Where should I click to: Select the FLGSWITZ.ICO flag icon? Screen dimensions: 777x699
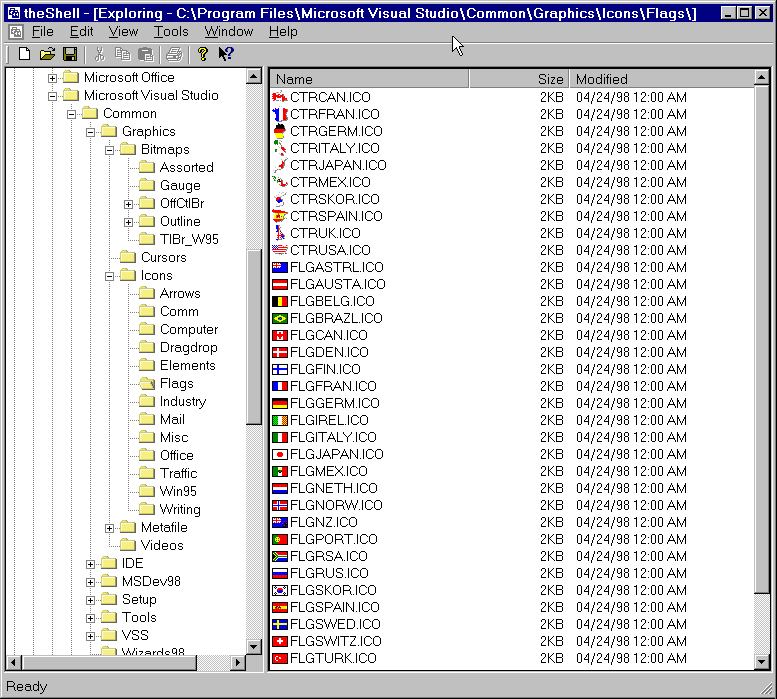pyautogui.click(x=280, y=641)
